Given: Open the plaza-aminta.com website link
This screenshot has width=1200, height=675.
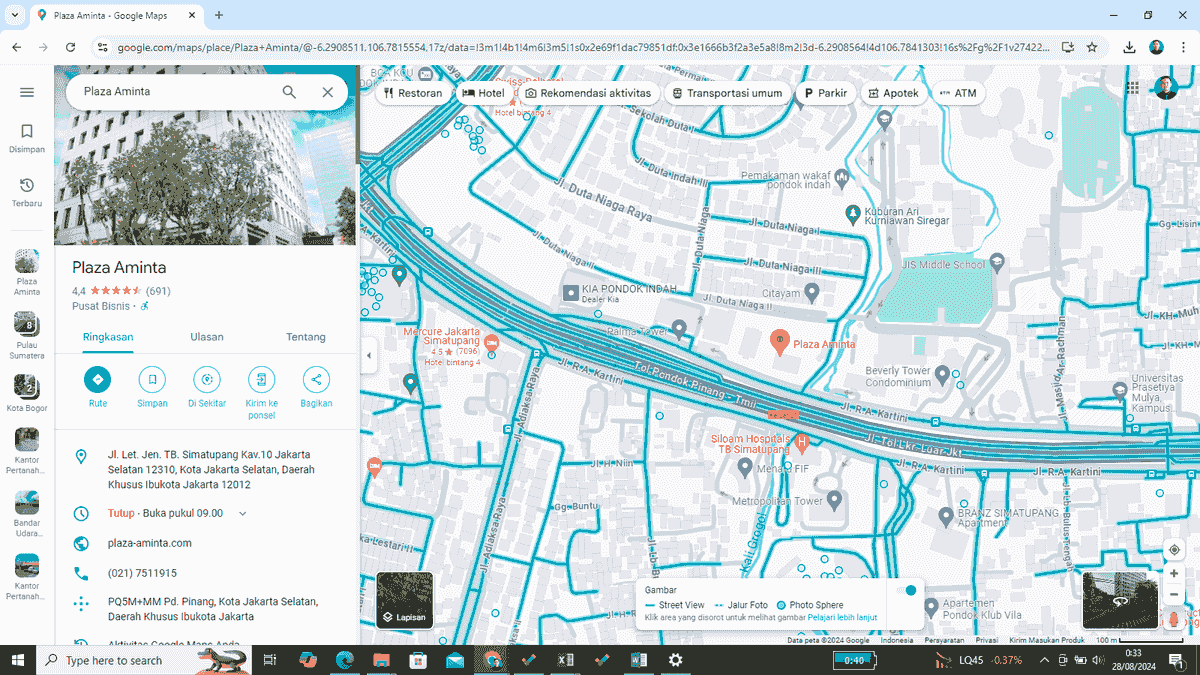Looking at the screenshot, I should 149,543.
